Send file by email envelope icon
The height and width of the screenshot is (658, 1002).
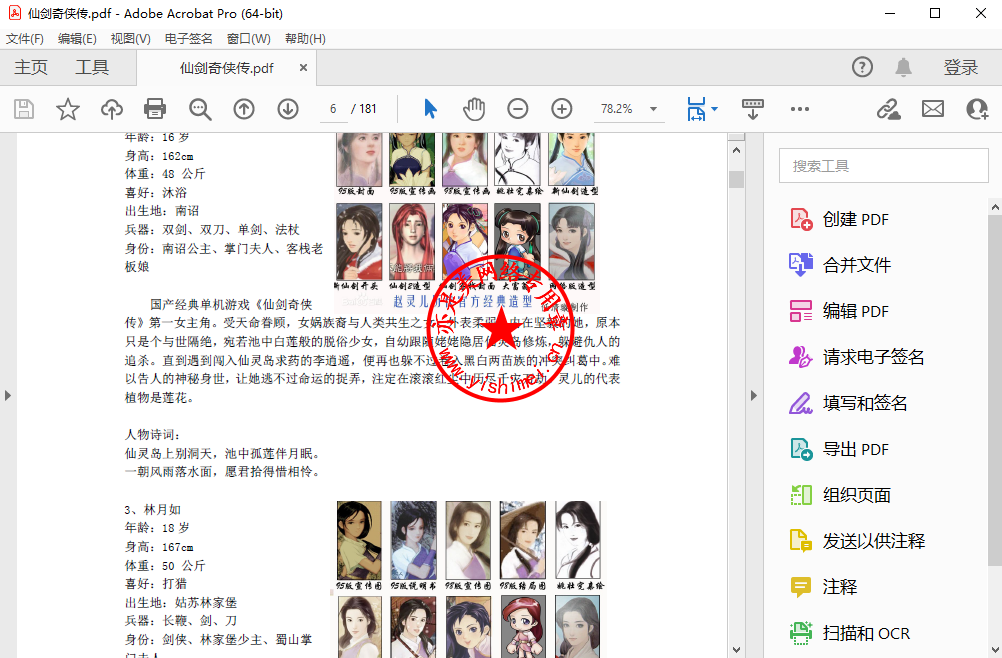933,109
